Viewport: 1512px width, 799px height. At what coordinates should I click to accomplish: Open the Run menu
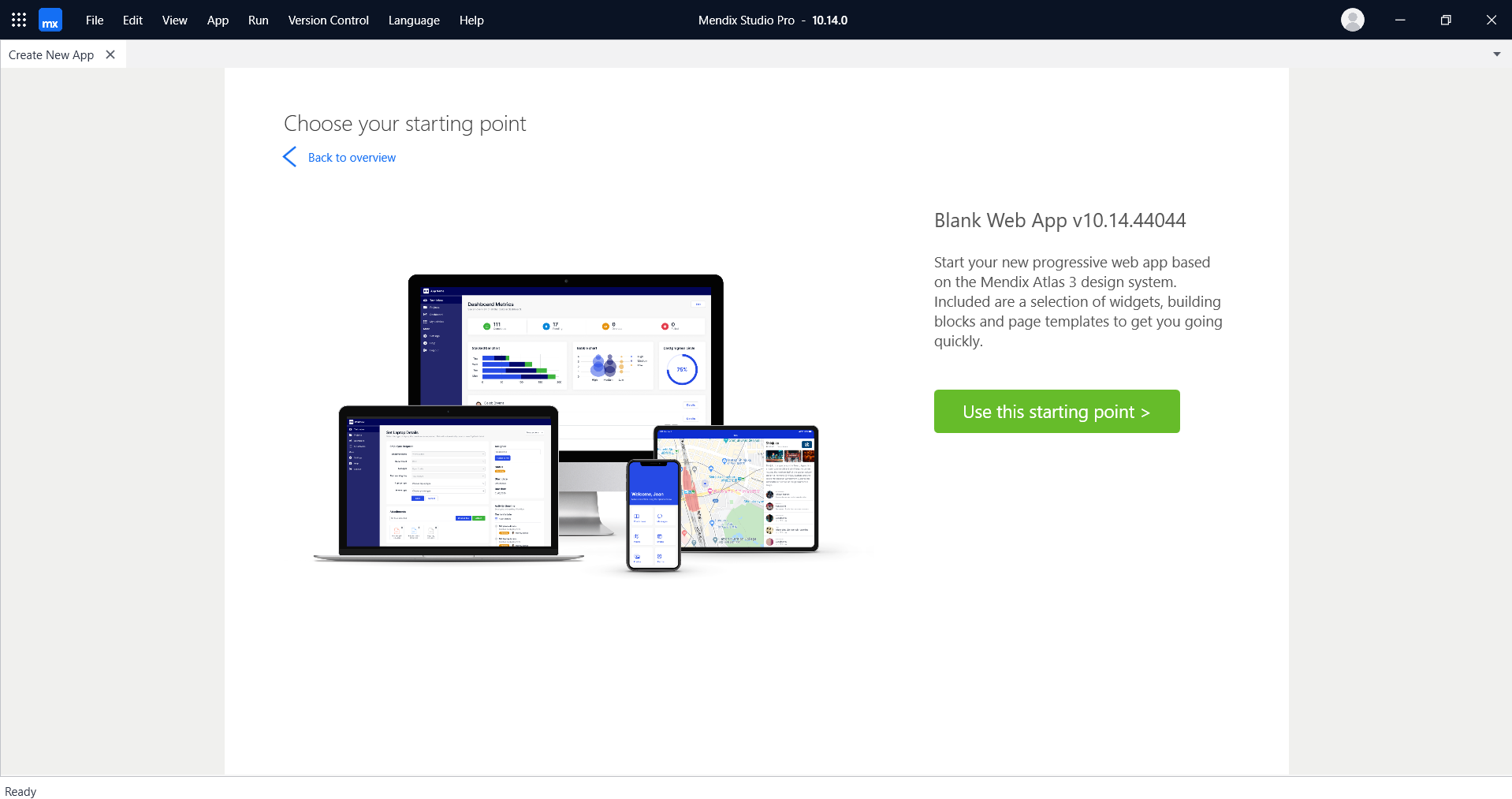(x=258, y=21)
